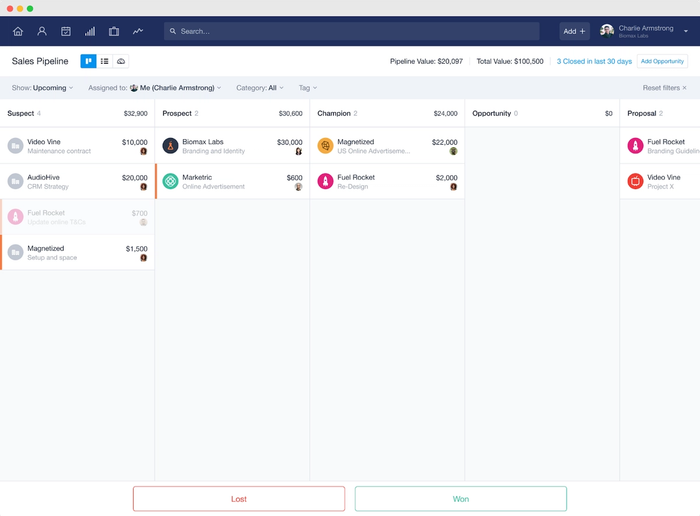
Task: Select the Prospect column header
Action: [x=232, y=113]
